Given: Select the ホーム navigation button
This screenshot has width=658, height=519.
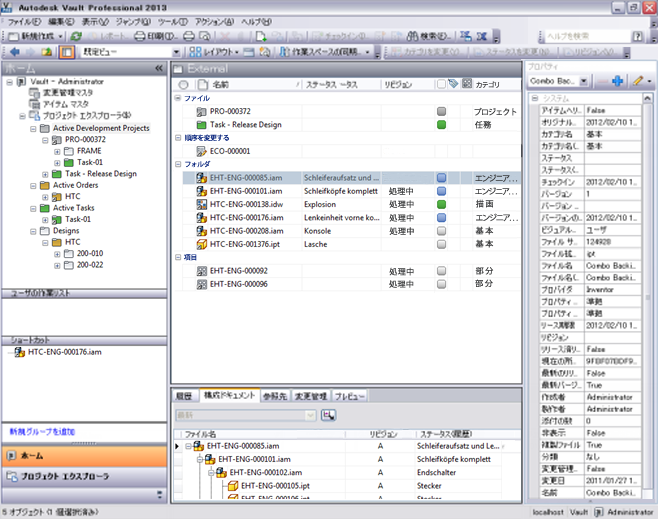Looking at the screenshot, I should pos(84,456).
